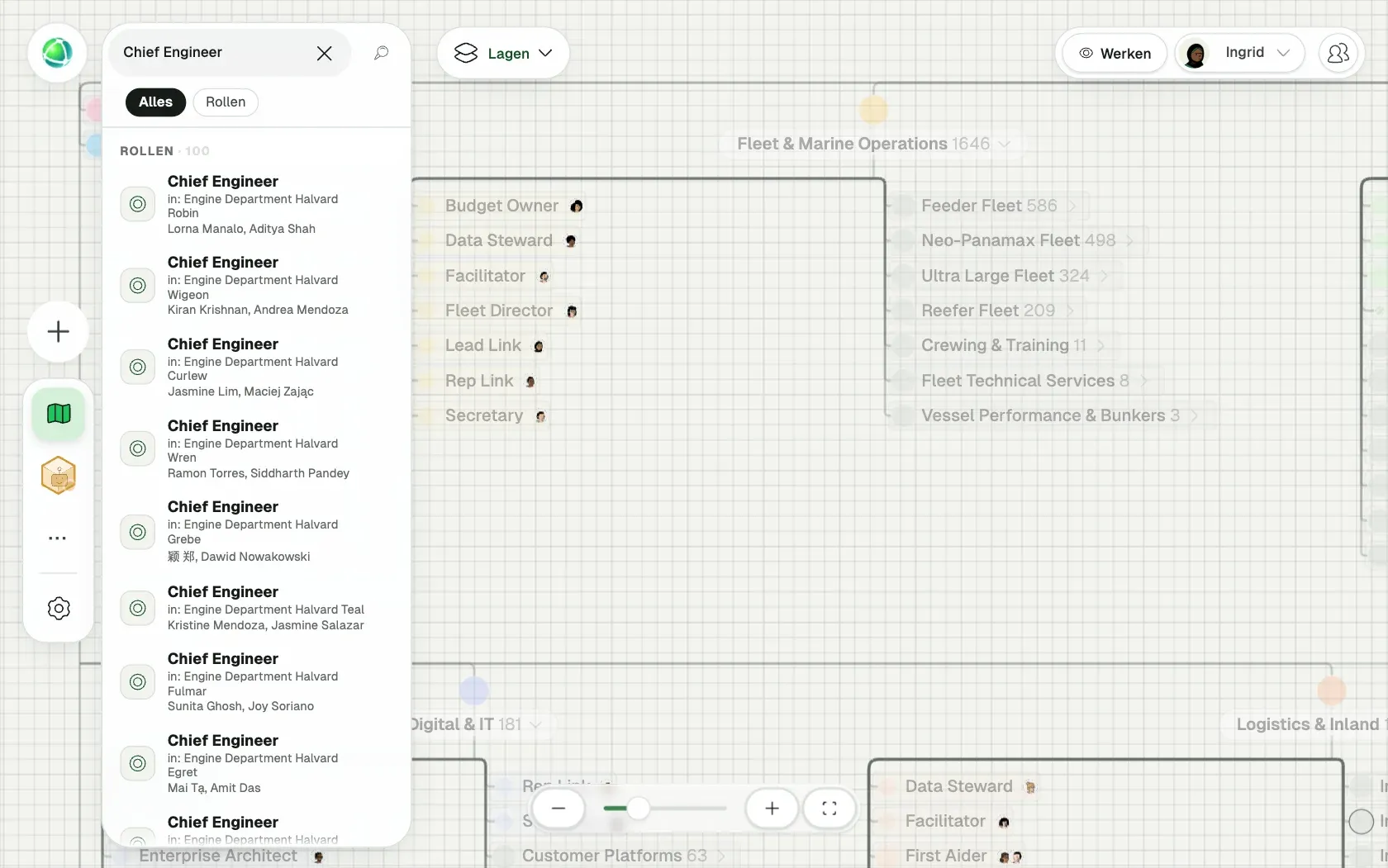Open Chief Engineer in Halvard Wigeon
The image size is (1388, 868).
tap(257, 285)
